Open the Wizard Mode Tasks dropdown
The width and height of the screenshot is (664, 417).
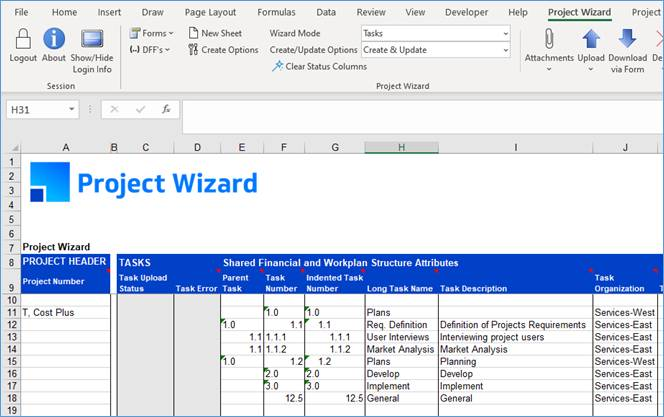coord(505,33)
